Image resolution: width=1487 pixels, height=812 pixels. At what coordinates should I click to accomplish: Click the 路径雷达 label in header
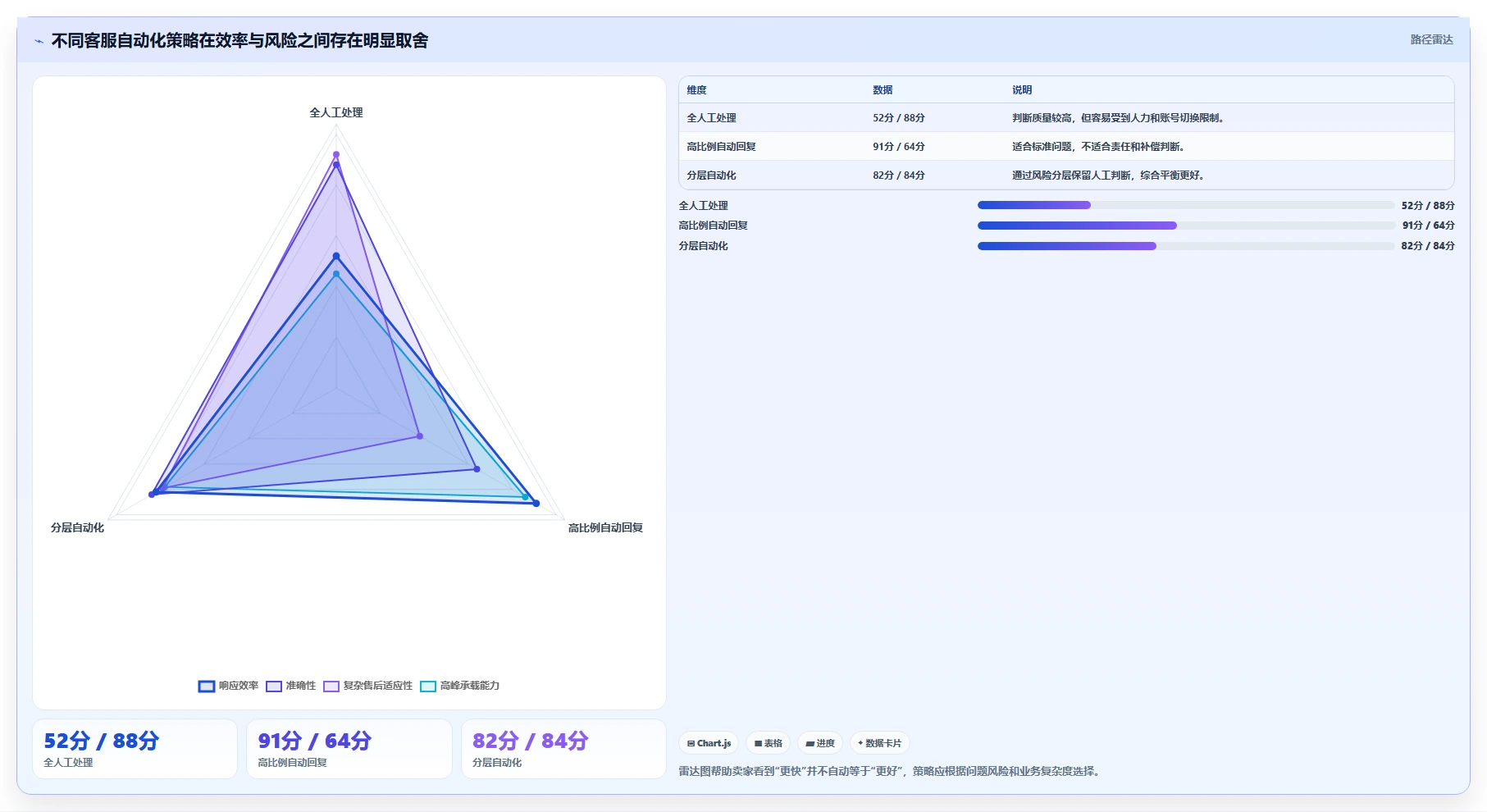click(1431, 39)
